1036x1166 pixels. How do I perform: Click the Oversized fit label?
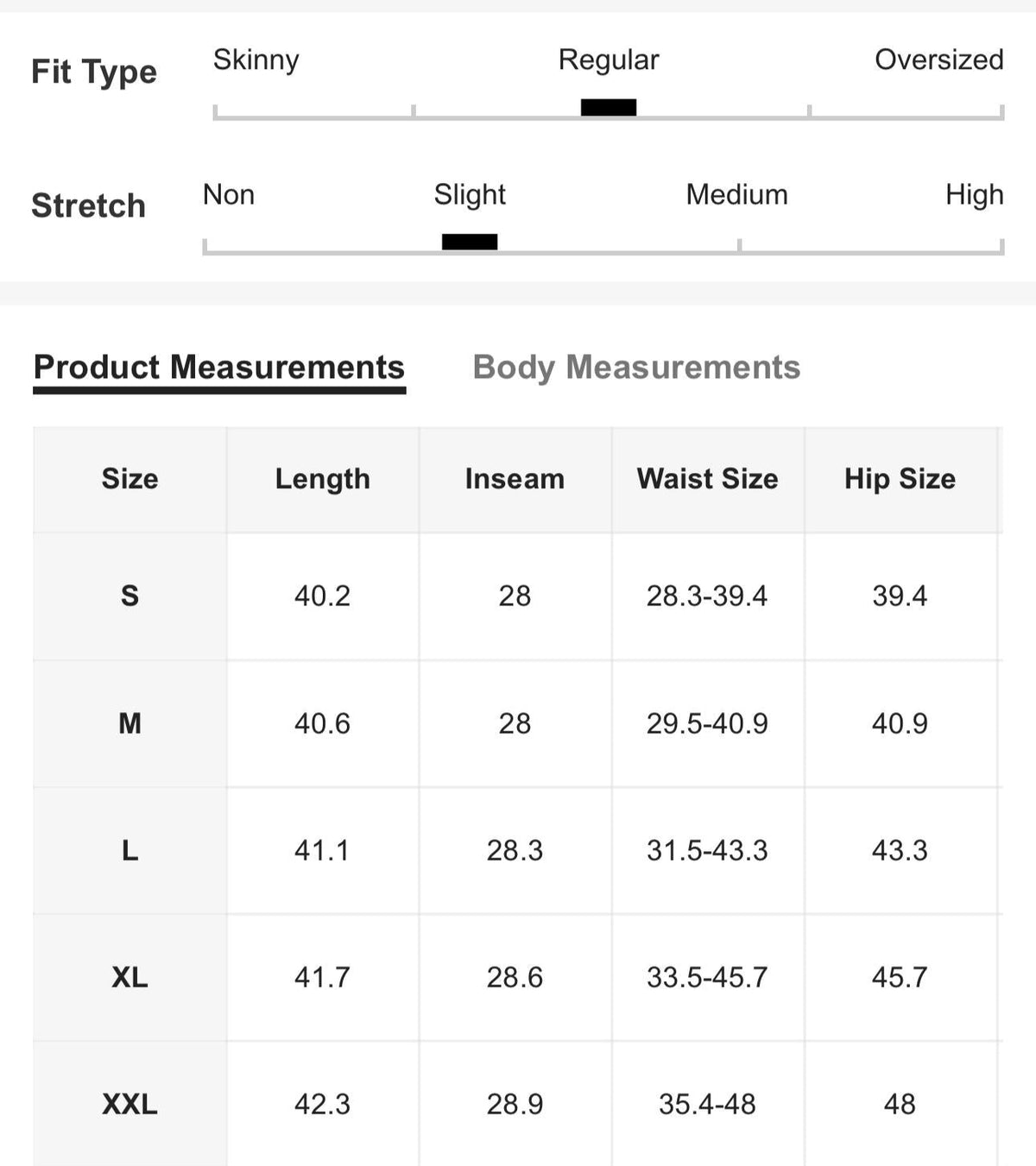pyautogui.click(x=938, y=60)
